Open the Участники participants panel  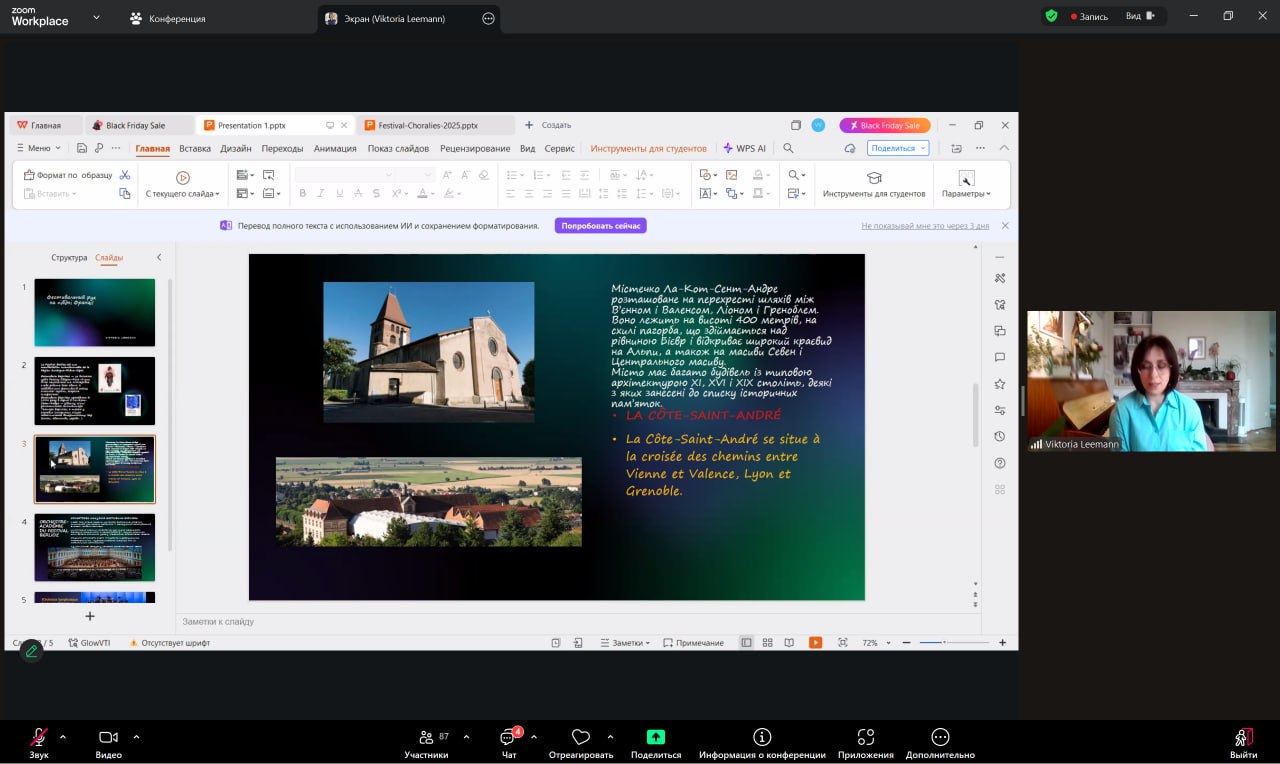(426, 737)
